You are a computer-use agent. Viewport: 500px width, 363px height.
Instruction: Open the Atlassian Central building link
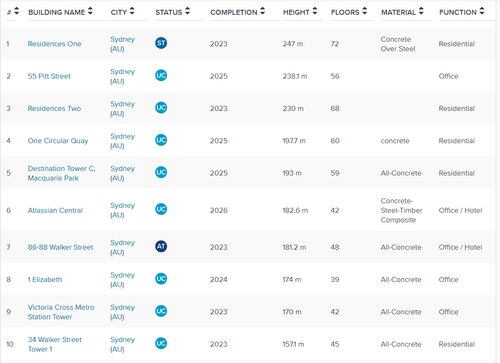[55, 210]
